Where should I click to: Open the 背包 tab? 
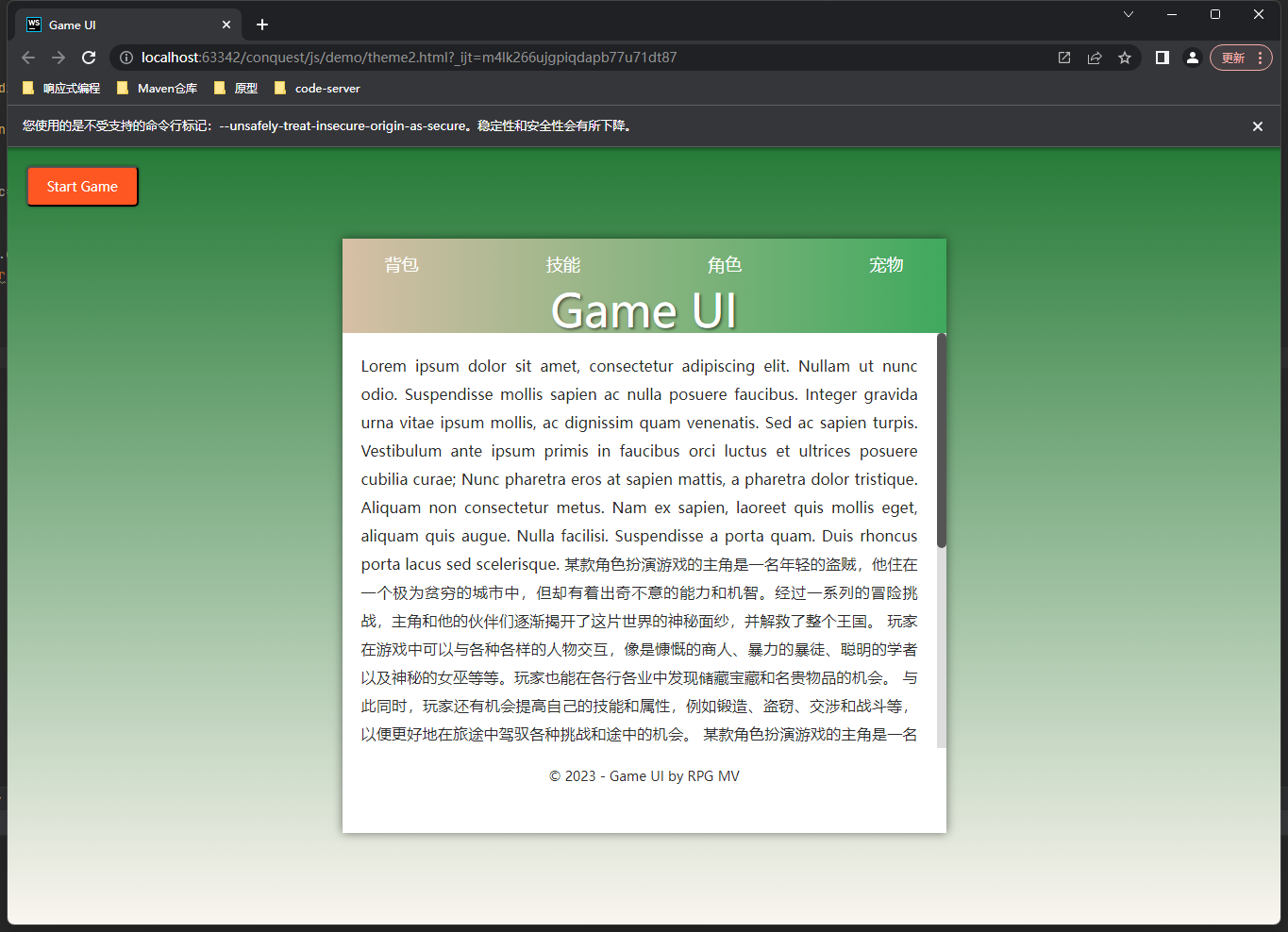tap(401, 265)
